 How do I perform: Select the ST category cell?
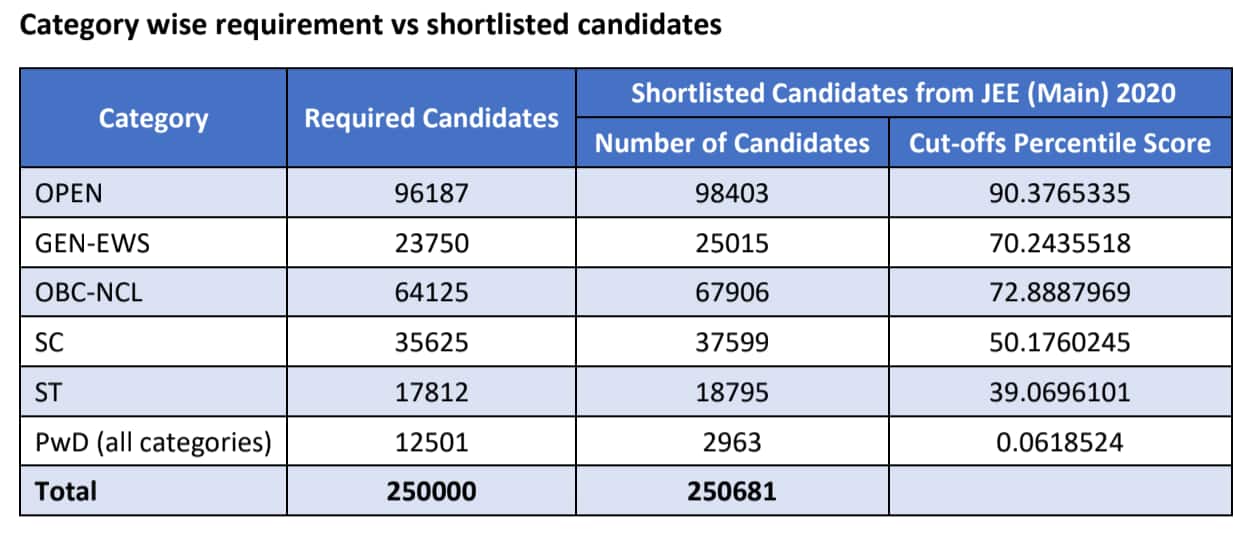pyautogui.click(x=153, y=392)
